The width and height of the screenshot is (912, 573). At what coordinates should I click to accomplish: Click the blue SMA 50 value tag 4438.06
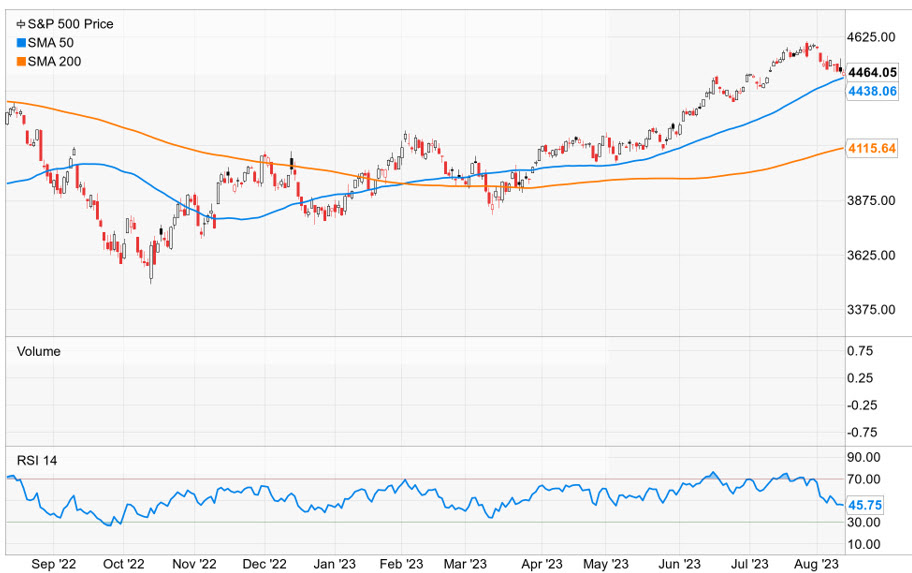[x=870, y=91]
